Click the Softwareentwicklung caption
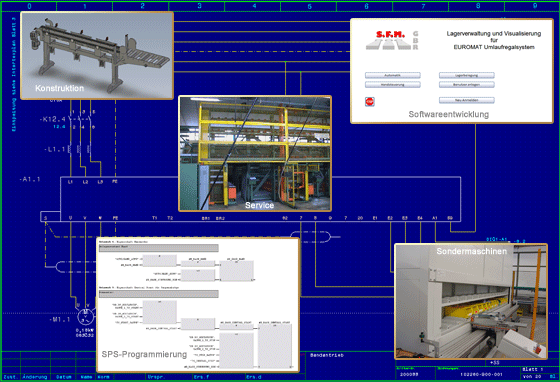The height and width of the screenshot is (382, 560). point(449,114)
